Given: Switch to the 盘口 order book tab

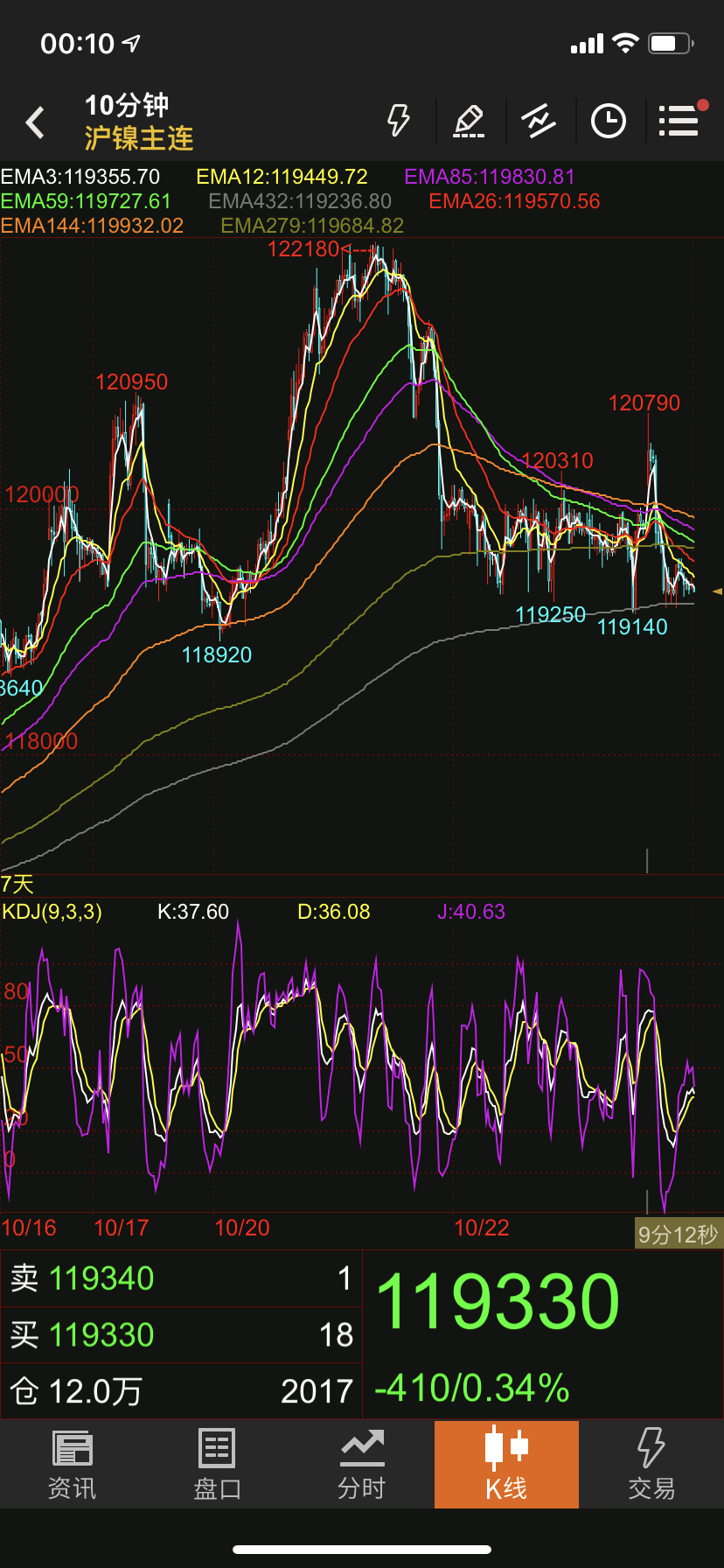Looking at the screenshot, I should click(x=217, y=1465).
